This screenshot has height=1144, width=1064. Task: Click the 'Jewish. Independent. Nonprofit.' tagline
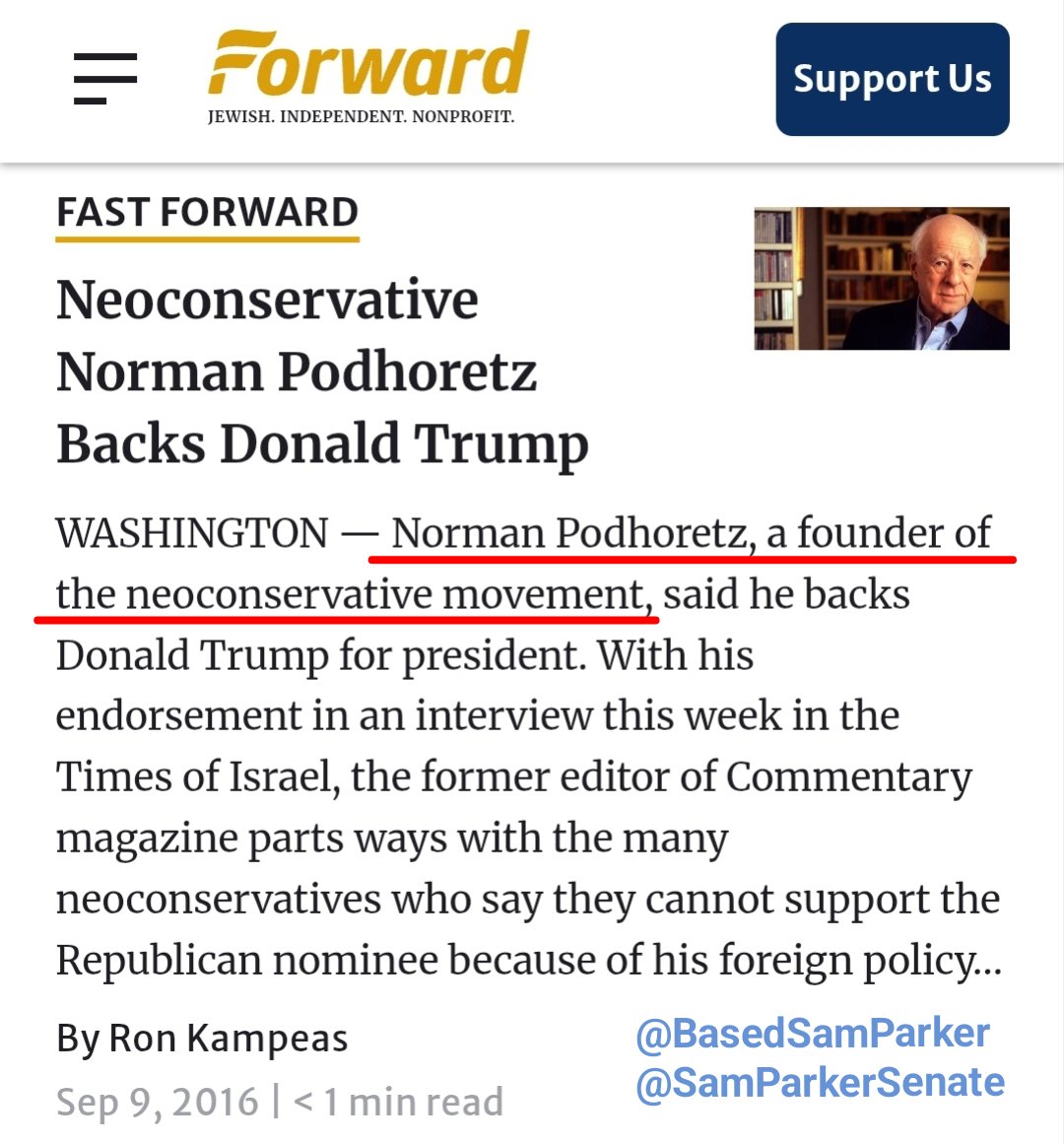pos(361,117)
